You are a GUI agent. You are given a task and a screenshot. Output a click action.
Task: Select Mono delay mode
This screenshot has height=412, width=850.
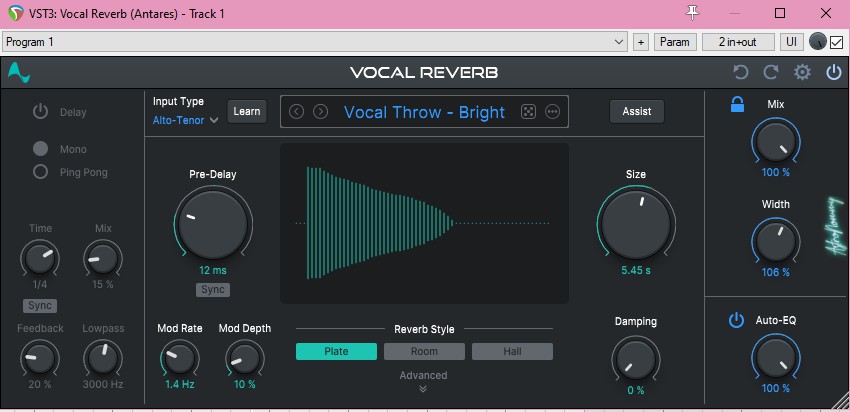(x=40, y=149)
